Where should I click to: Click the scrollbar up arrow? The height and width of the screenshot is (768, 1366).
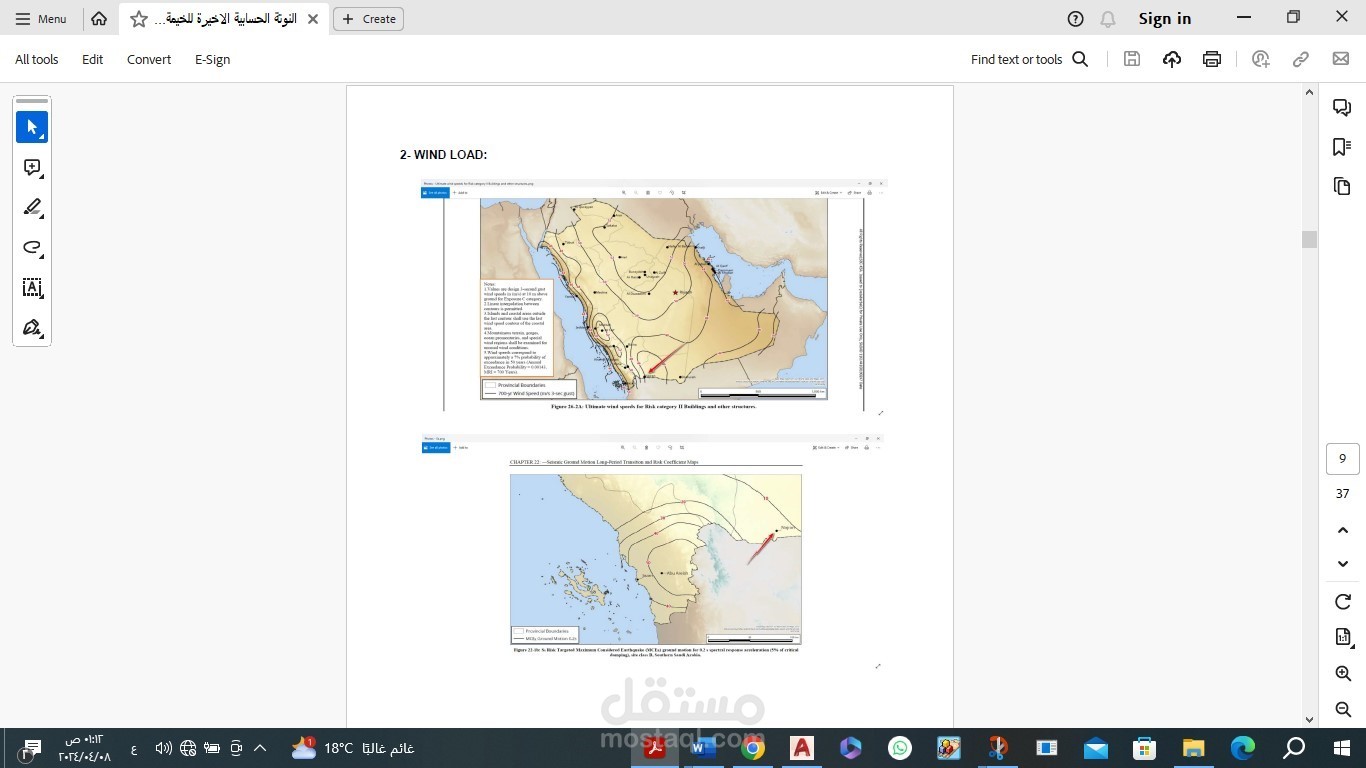pos(1309,93)
